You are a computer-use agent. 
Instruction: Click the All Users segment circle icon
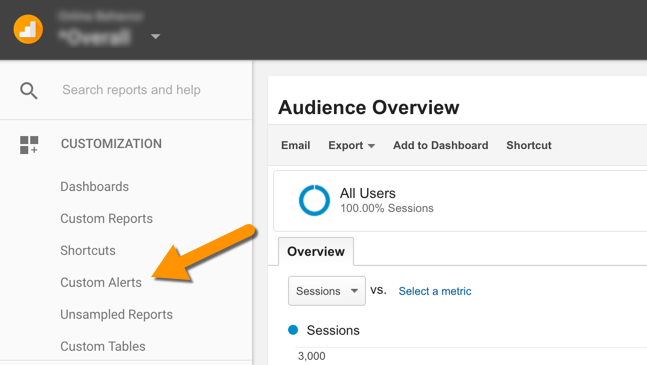click(314, 200)
